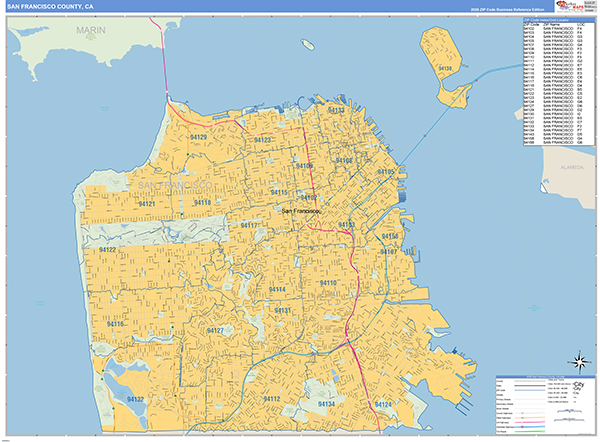Image resolution: width=600 pixels, height=442 pixels.
Task: Click ZIP code 94129 on the map
Action: 198,137
